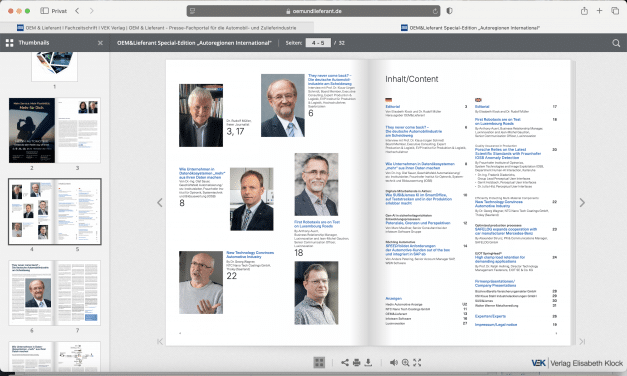Jump to the first page icon
The width and height of the screenshot is (627, 376).
(x=160, y=341)
